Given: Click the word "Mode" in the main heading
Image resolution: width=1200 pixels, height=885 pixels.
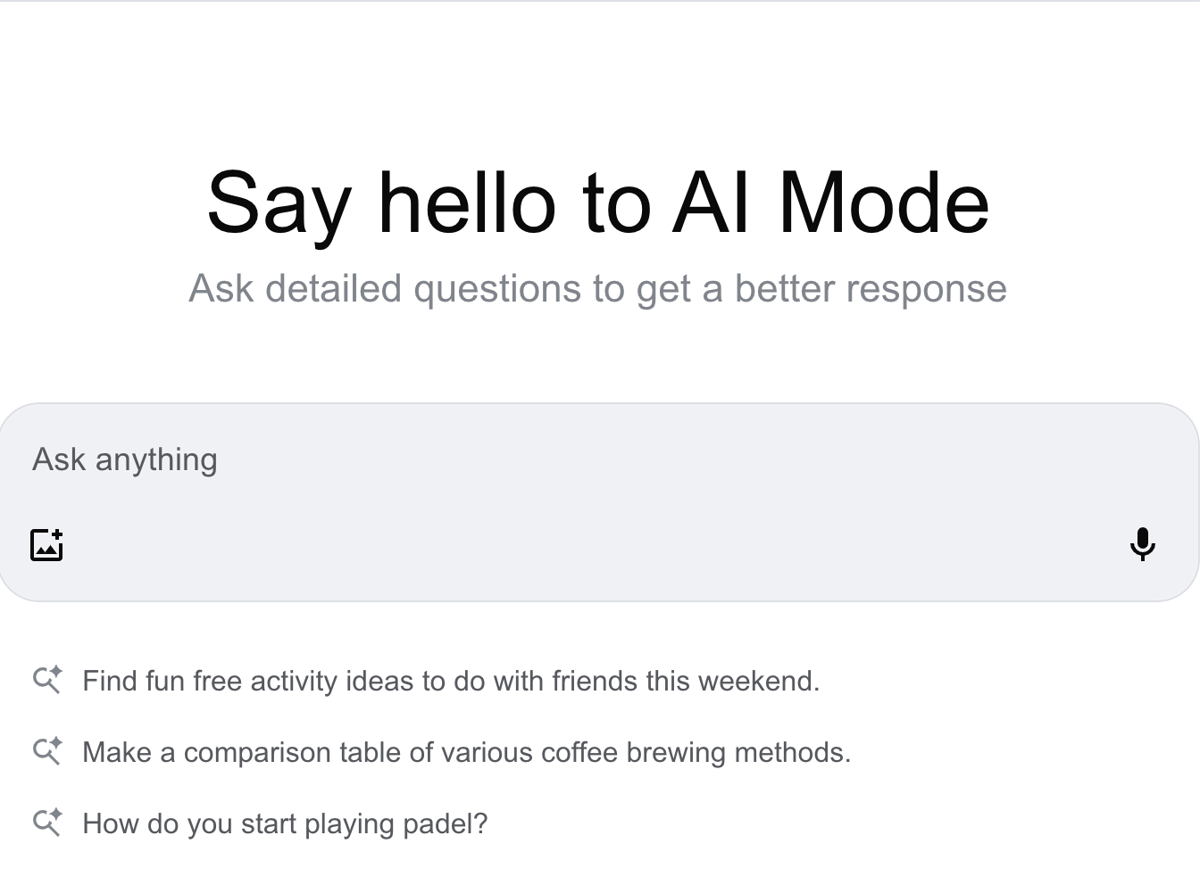Looking at the screenshot, I should pyautogui.click(x=883, y=202).
